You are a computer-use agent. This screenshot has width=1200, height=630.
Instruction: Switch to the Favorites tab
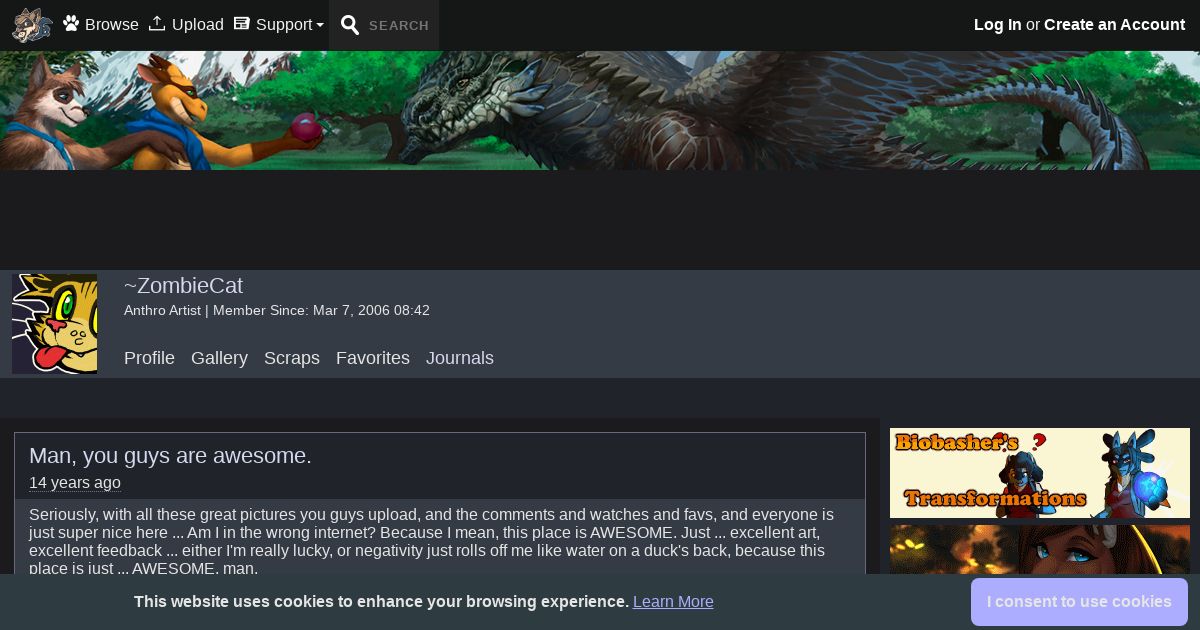tap(373, 358)
